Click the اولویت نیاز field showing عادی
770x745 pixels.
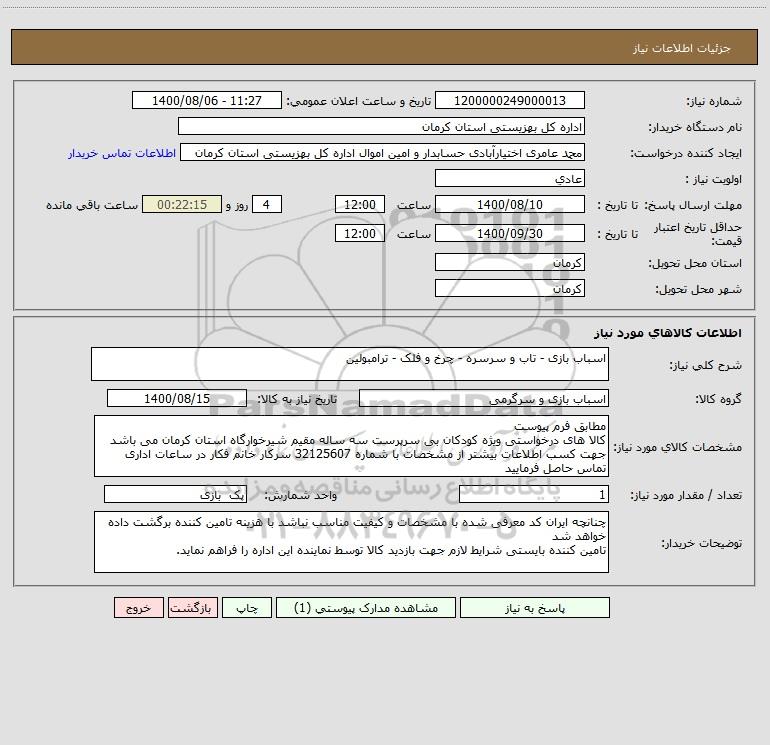[510, 178]
